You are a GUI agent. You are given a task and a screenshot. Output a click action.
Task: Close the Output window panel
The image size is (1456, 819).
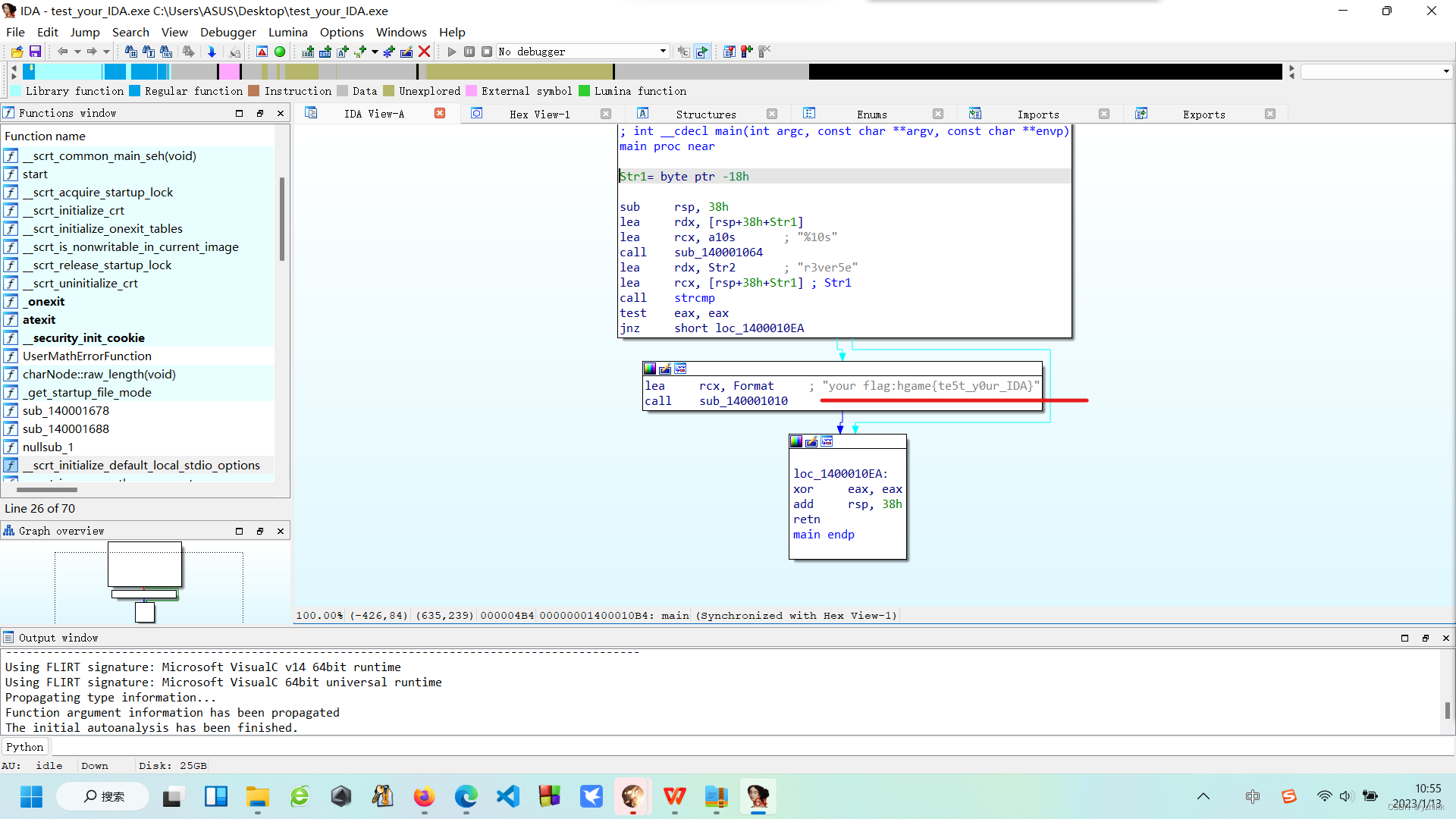tap(1446, 638)
